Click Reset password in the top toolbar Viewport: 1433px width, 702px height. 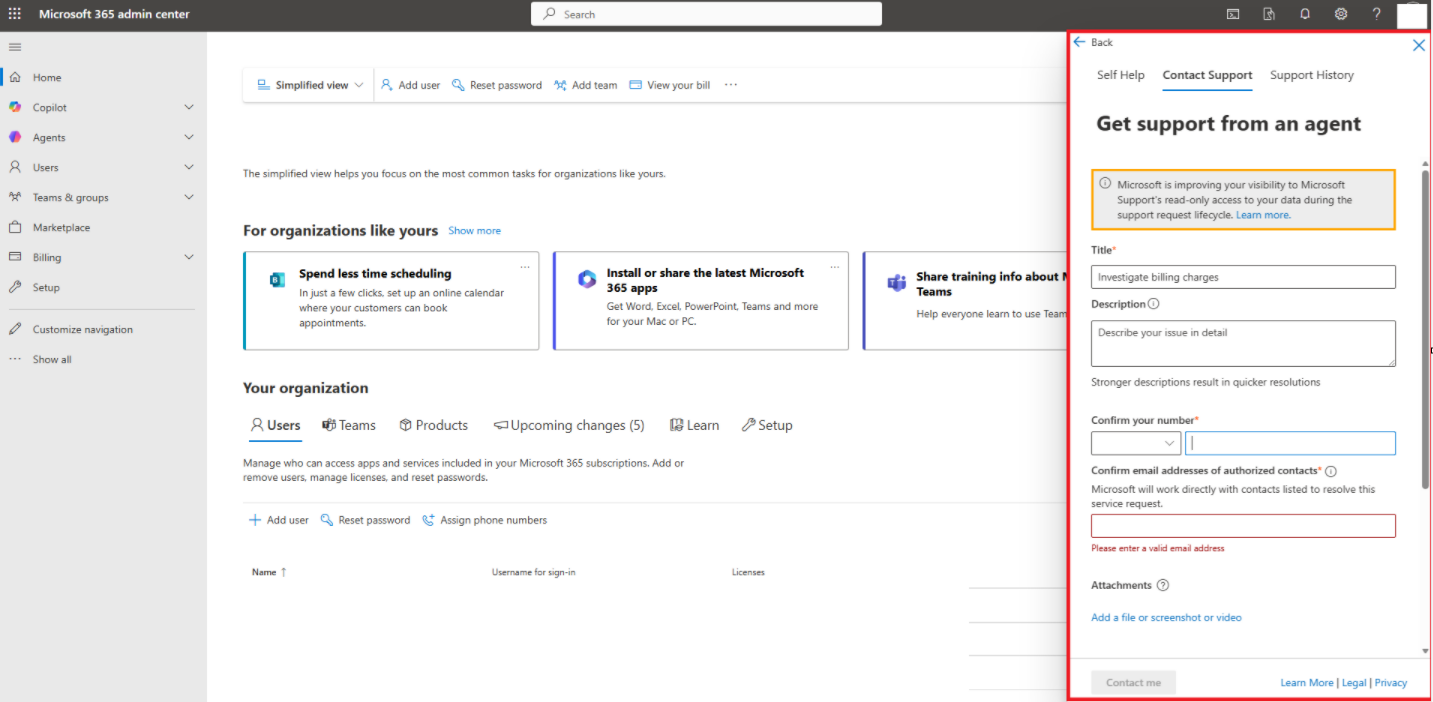pyautogui.click(x=497, y=85)
